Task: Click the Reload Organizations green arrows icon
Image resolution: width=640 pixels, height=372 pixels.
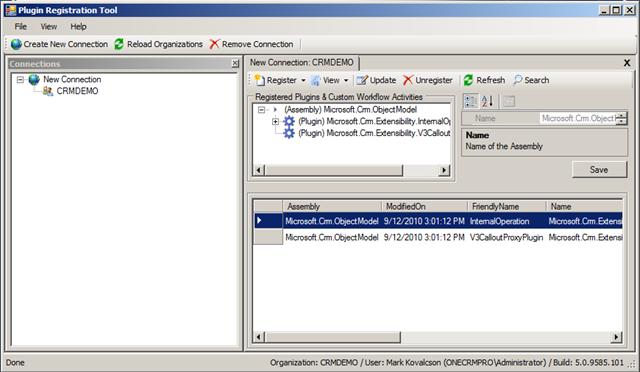Action: (x=119, y=44)
